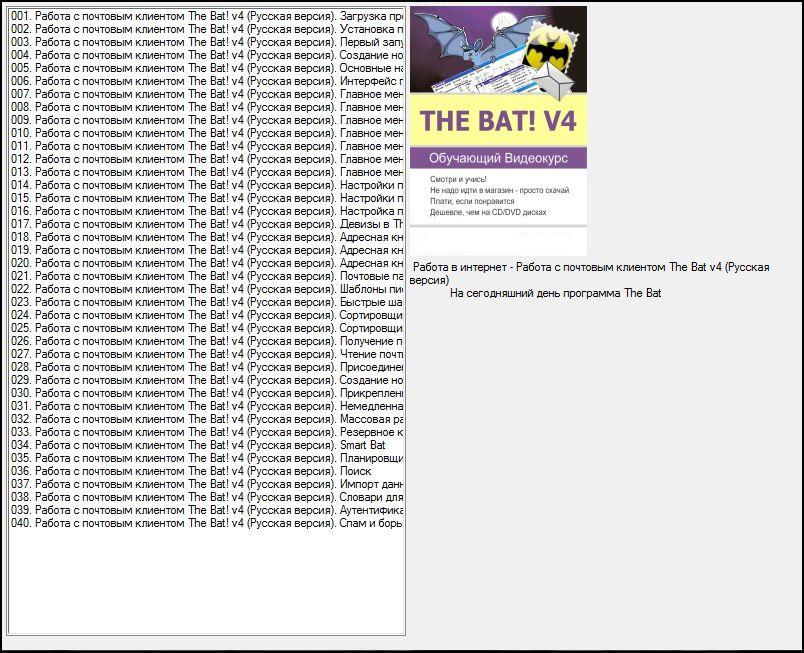Screen dimensions: 804x653
Task: Click the 'Работа в интернет' course title text
Action: [x=589, y=273]
